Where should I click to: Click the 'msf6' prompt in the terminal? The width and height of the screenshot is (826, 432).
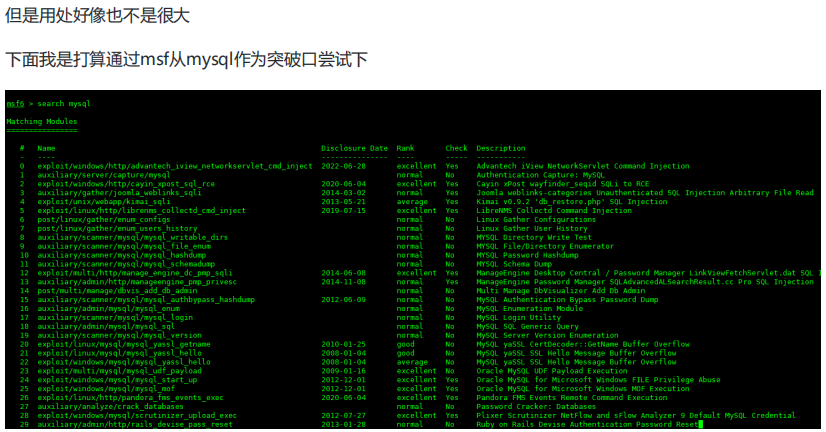pyautogui.click(x=15, y=104)
